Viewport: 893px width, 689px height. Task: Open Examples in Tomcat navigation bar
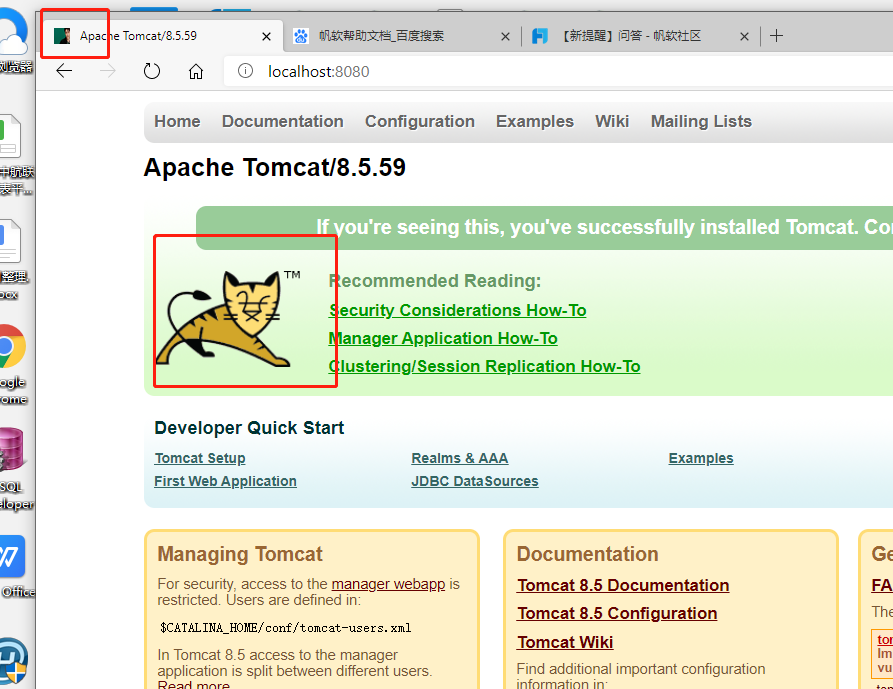point(535,121)
